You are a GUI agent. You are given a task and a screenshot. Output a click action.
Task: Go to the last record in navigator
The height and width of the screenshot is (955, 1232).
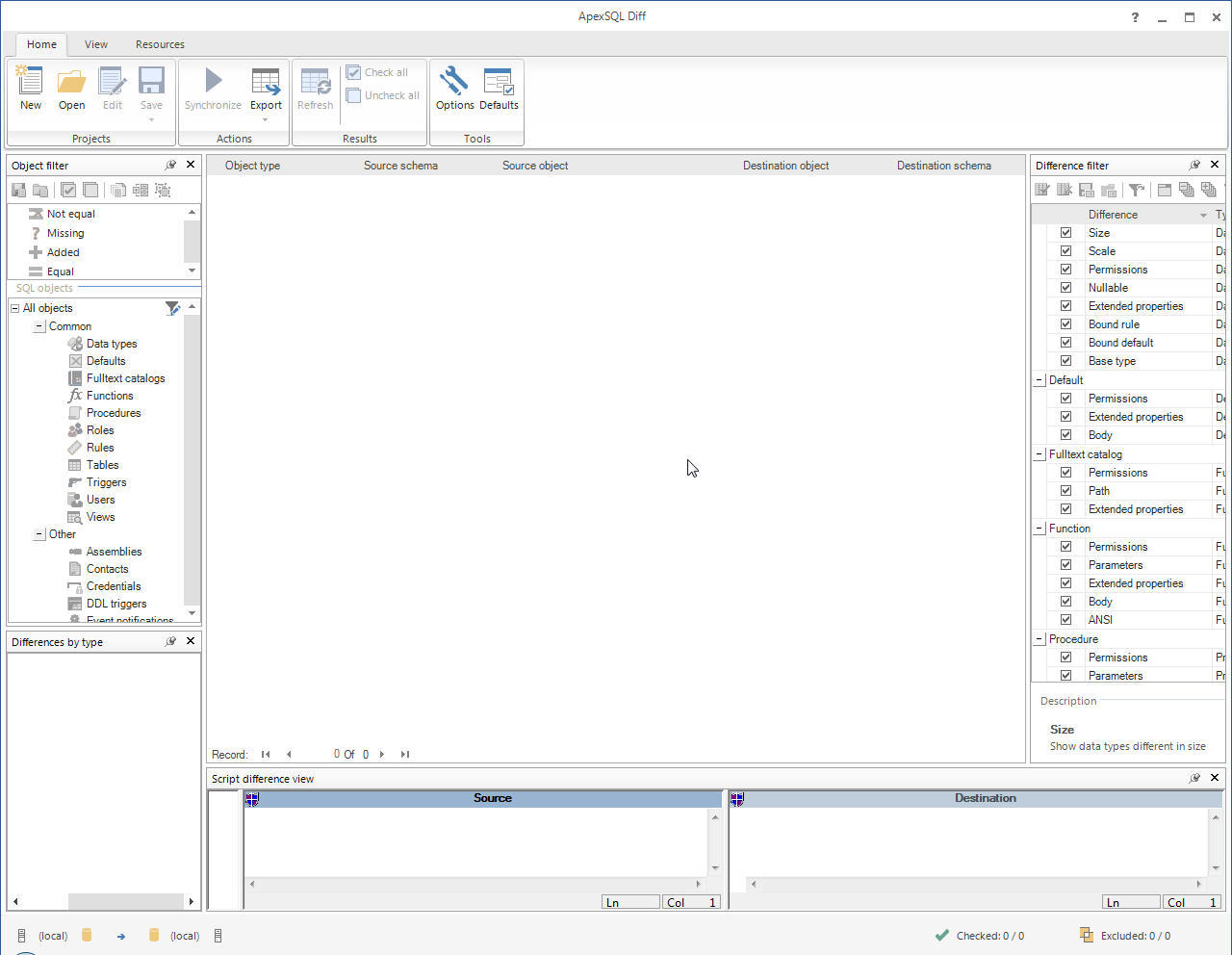[x=405, y=754]
